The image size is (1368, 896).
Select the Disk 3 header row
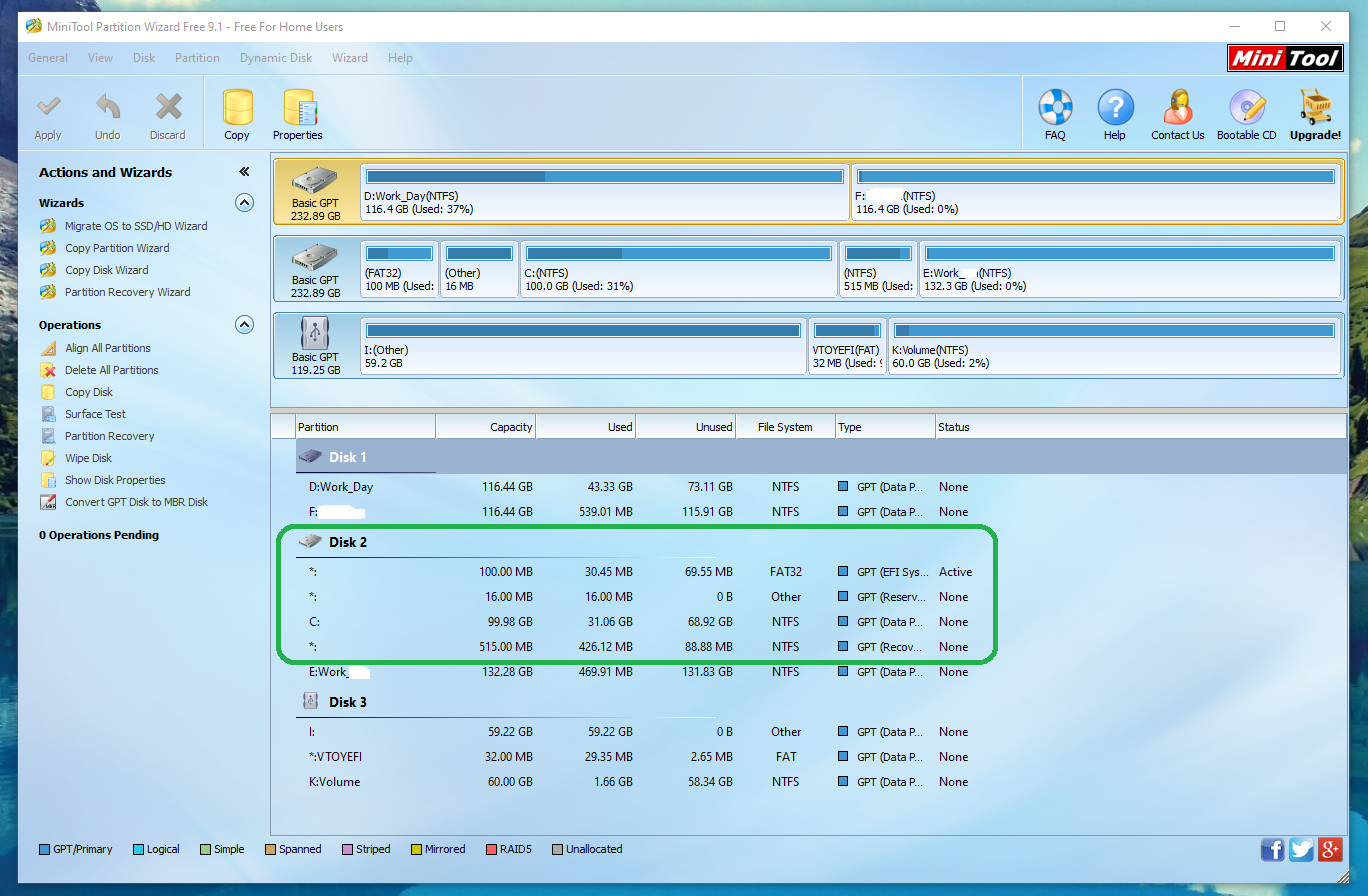tap(820, 702)
